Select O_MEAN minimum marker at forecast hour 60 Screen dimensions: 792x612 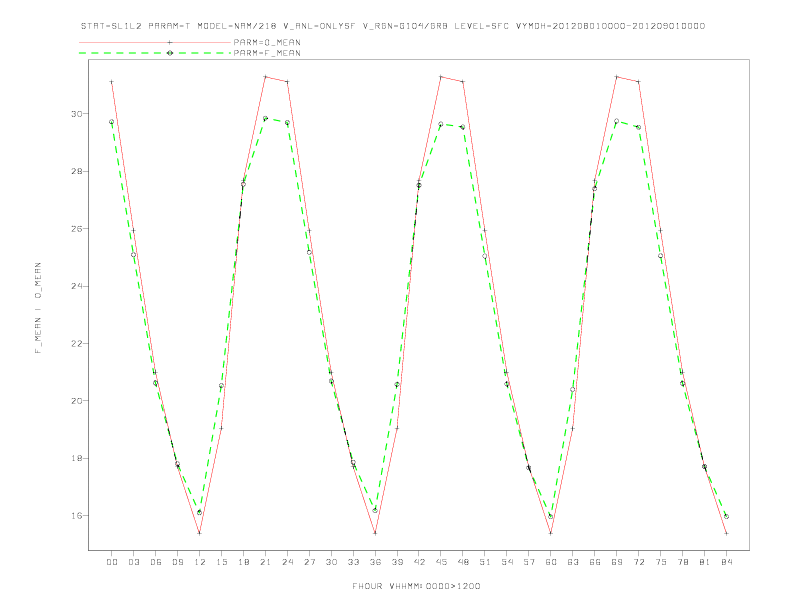click(551, 533)
